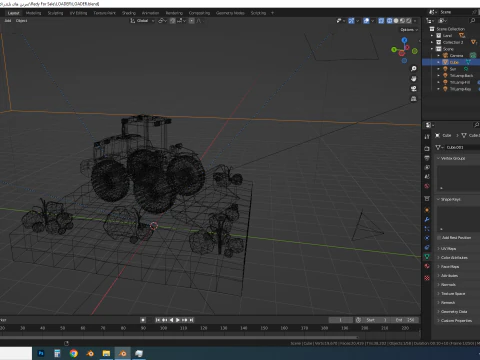Image resolution: width=480 pixels, height=360 pixels.
Task: Click the play animation button
Action: [x=178, y=320]
